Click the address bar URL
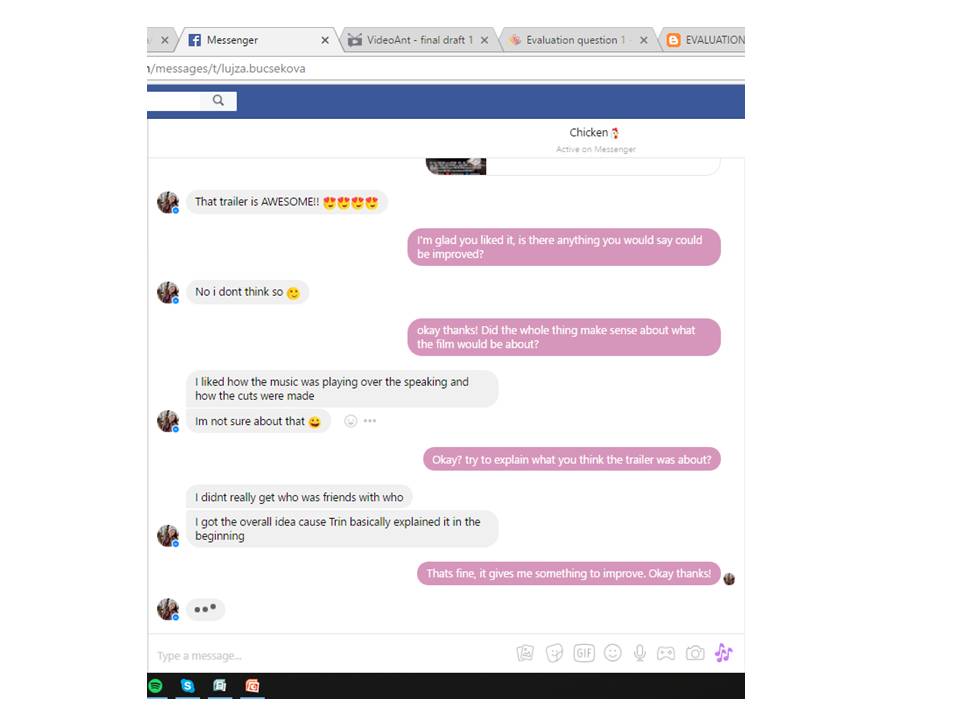The width and height of the screenshot is (960, 720). click(x=227, y=69)
